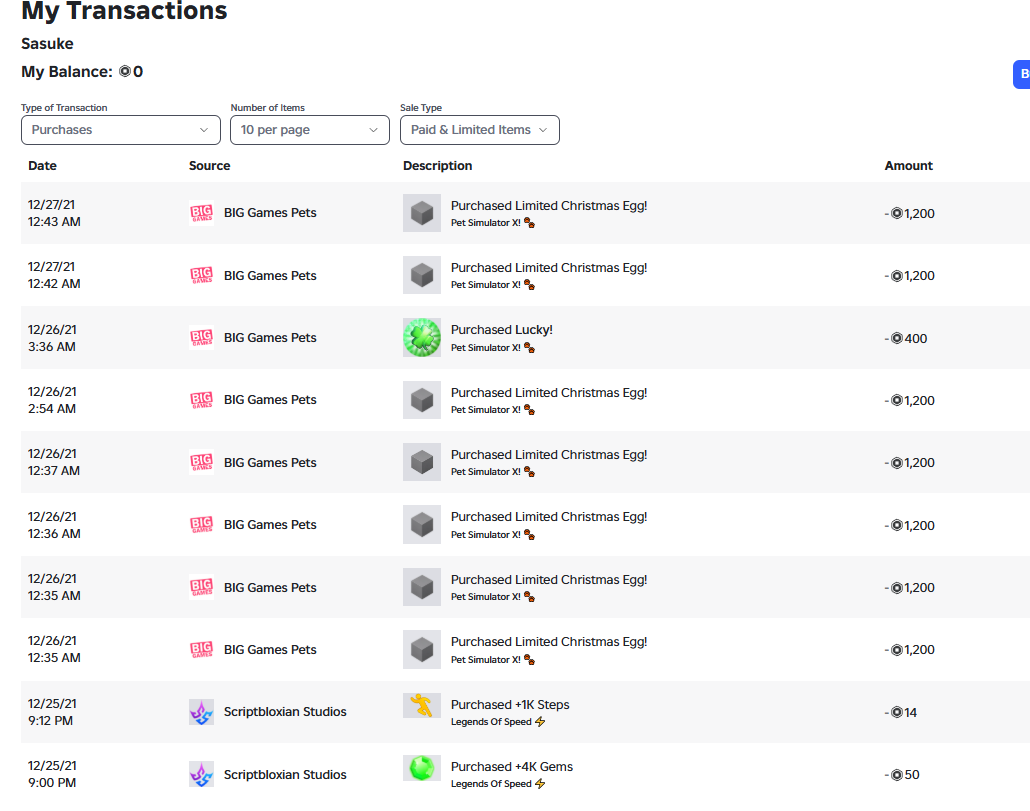Click gray cube icon on 12/27/21 12:42 AM row
1030x811 pixels.
click(422, 275)
